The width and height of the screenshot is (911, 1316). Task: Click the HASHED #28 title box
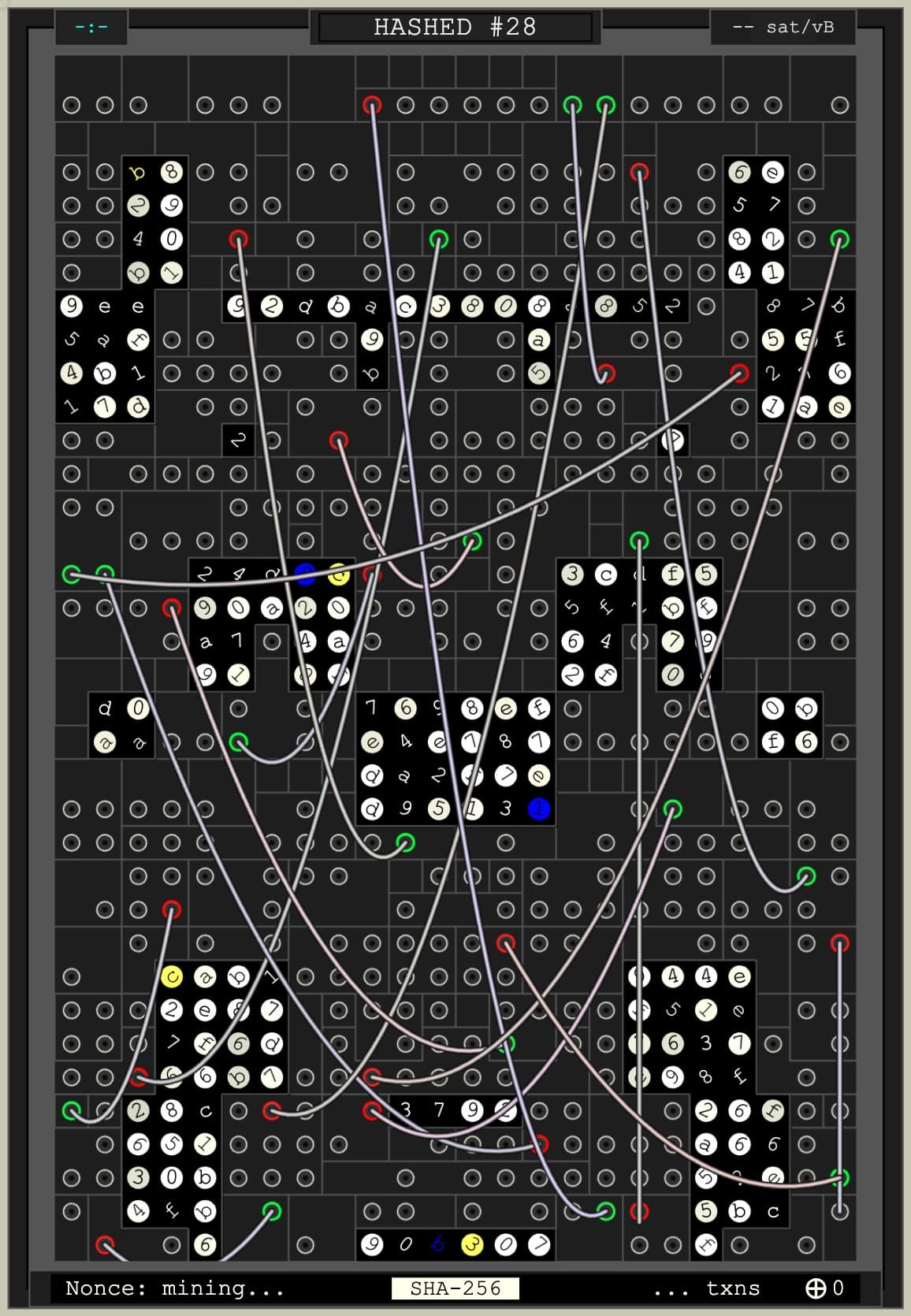click(455, 27)
